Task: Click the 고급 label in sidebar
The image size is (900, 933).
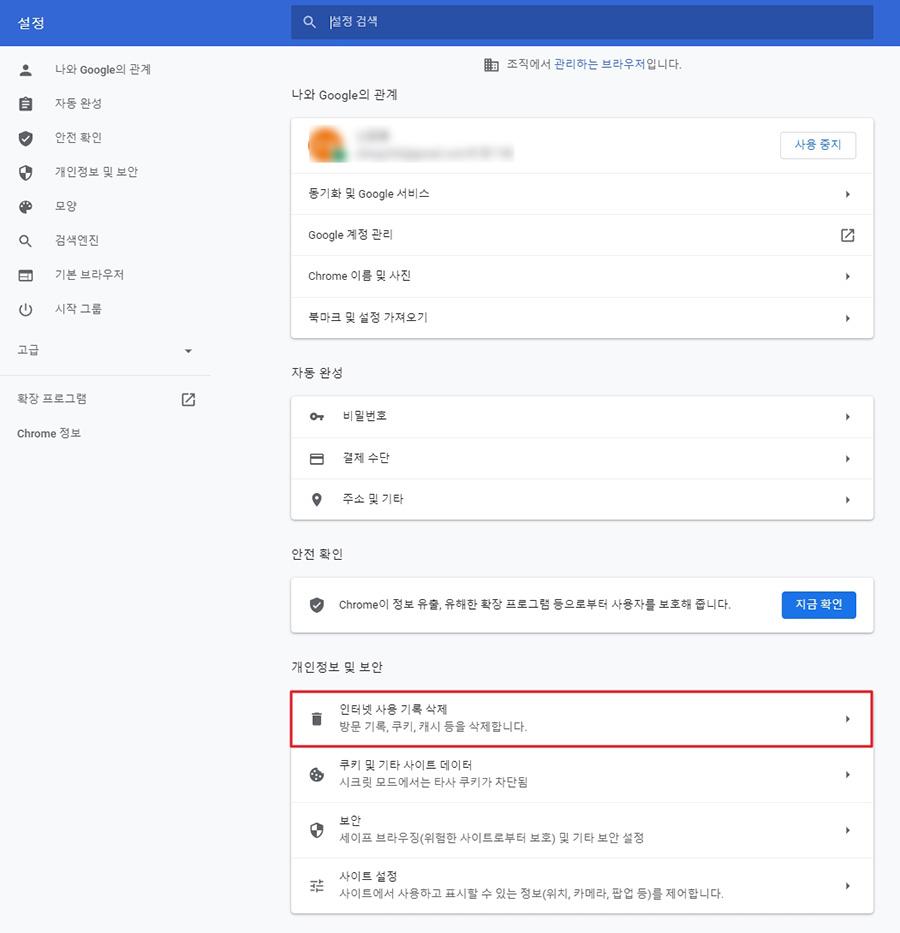Action: [28, 350]
